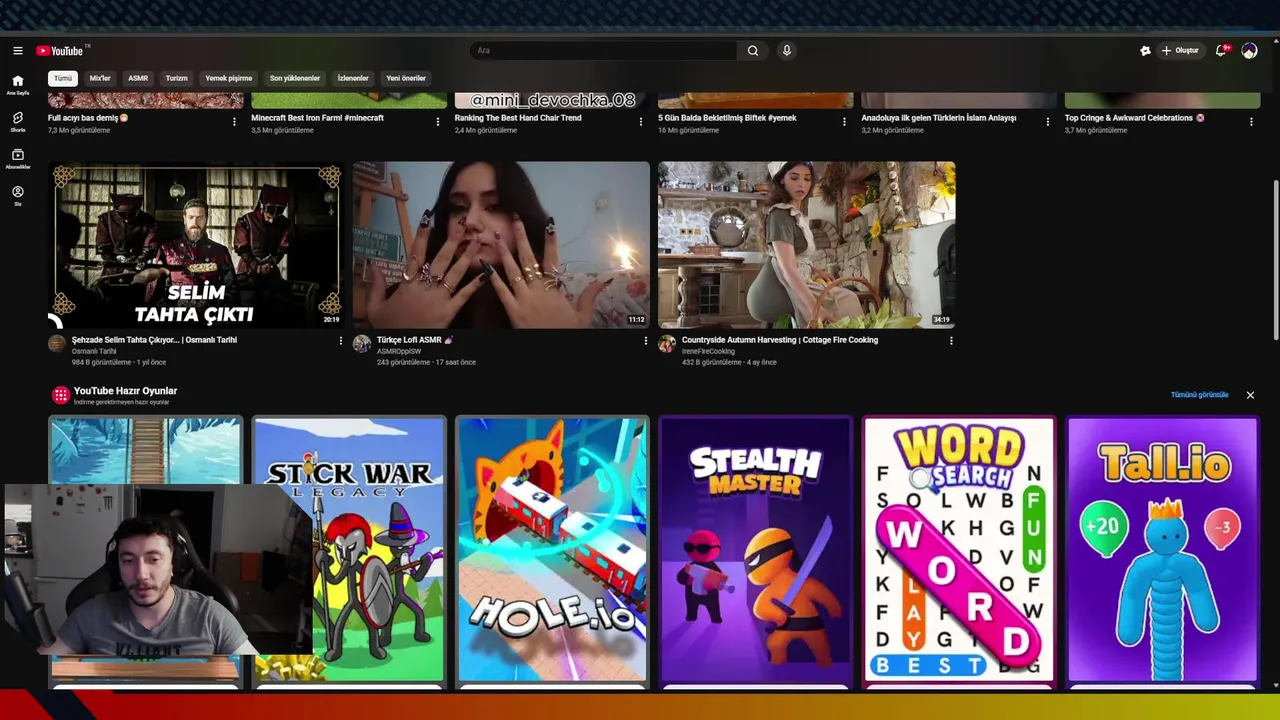Image resolution: width=1280 pixels, height=720 pixels.
Task: Open the Osmanlı Tarihi channel name link
Action: click(x=94, y=352)
